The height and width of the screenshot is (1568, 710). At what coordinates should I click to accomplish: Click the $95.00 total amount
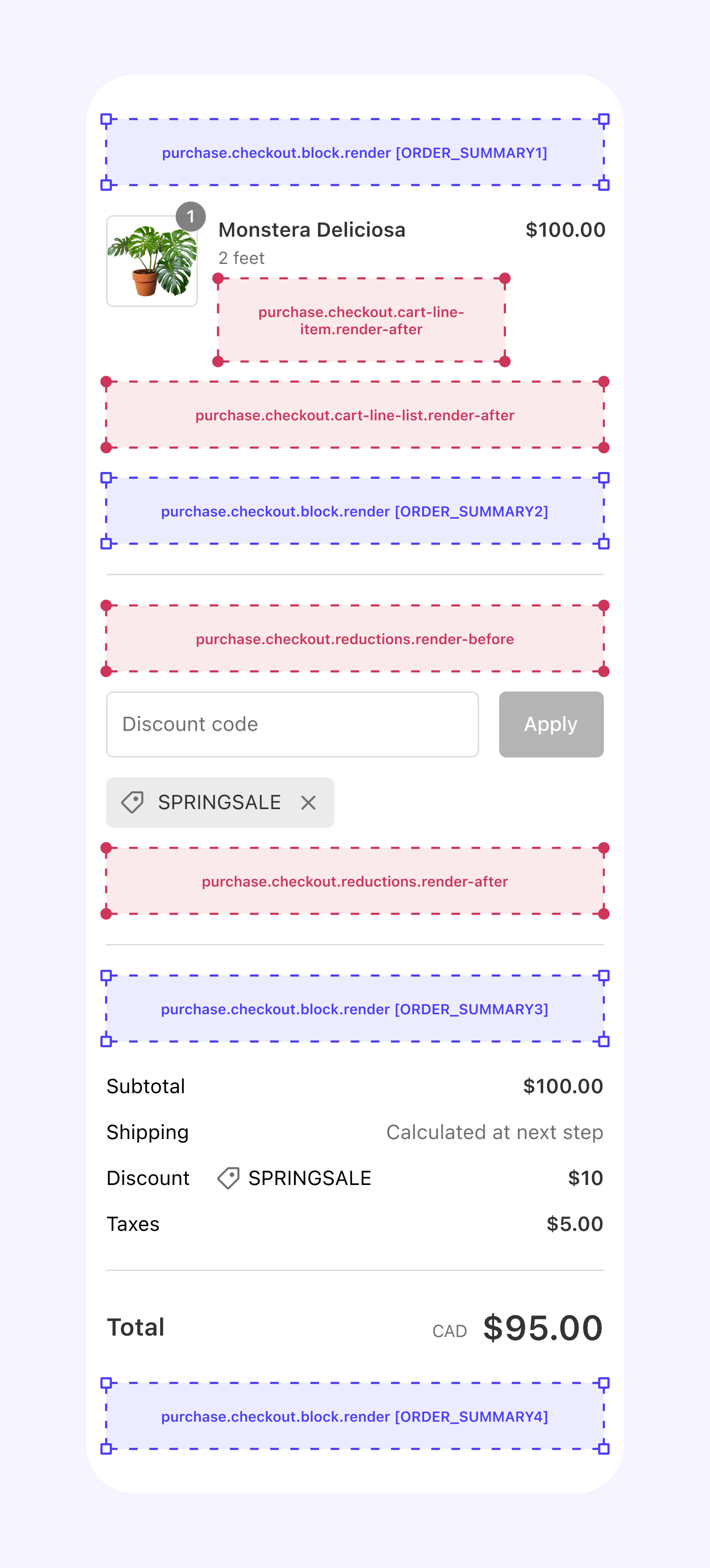[x=542, y=1327]
